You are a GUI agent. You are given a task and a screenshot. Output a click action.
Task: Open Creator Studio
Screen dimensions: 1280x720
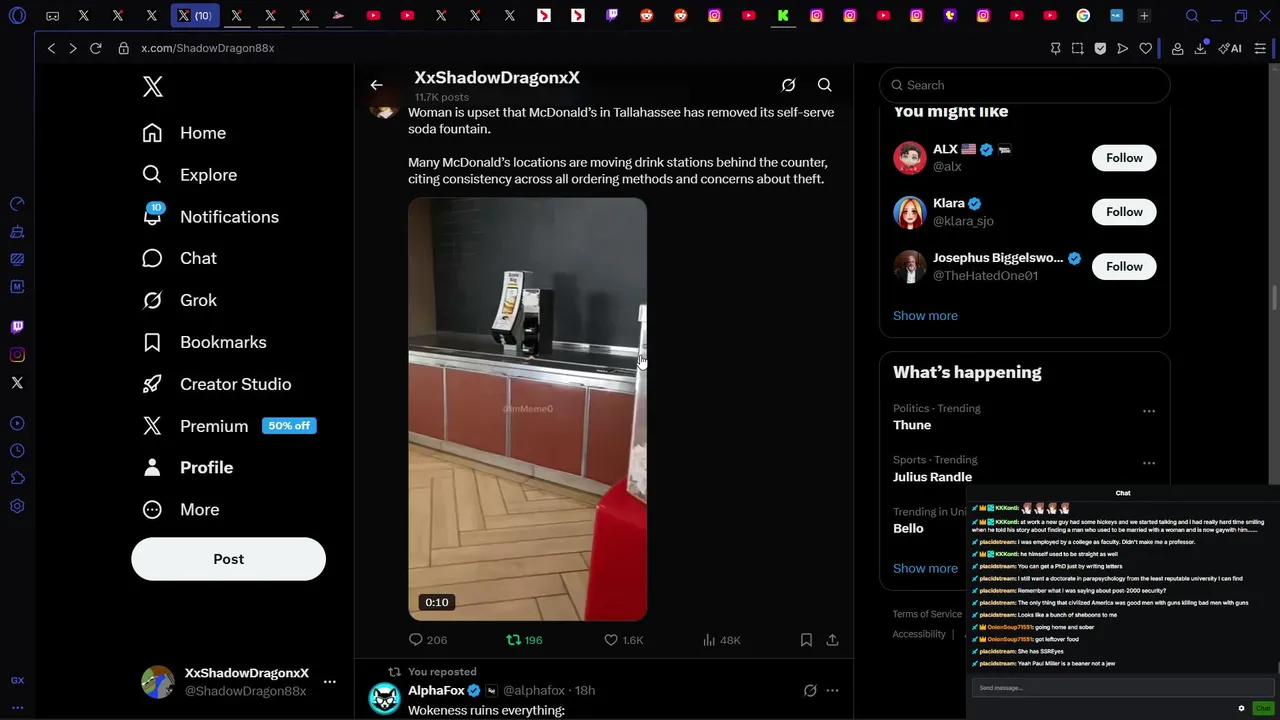(x=216, y=384)
